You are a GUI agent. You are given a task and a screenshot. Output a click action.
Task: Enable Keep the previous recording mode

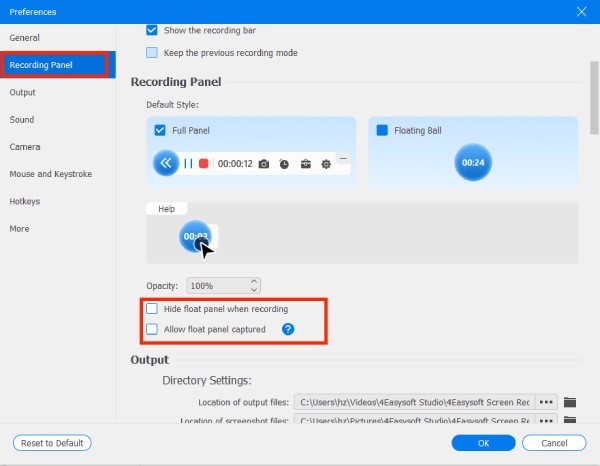tap(152, 53)
